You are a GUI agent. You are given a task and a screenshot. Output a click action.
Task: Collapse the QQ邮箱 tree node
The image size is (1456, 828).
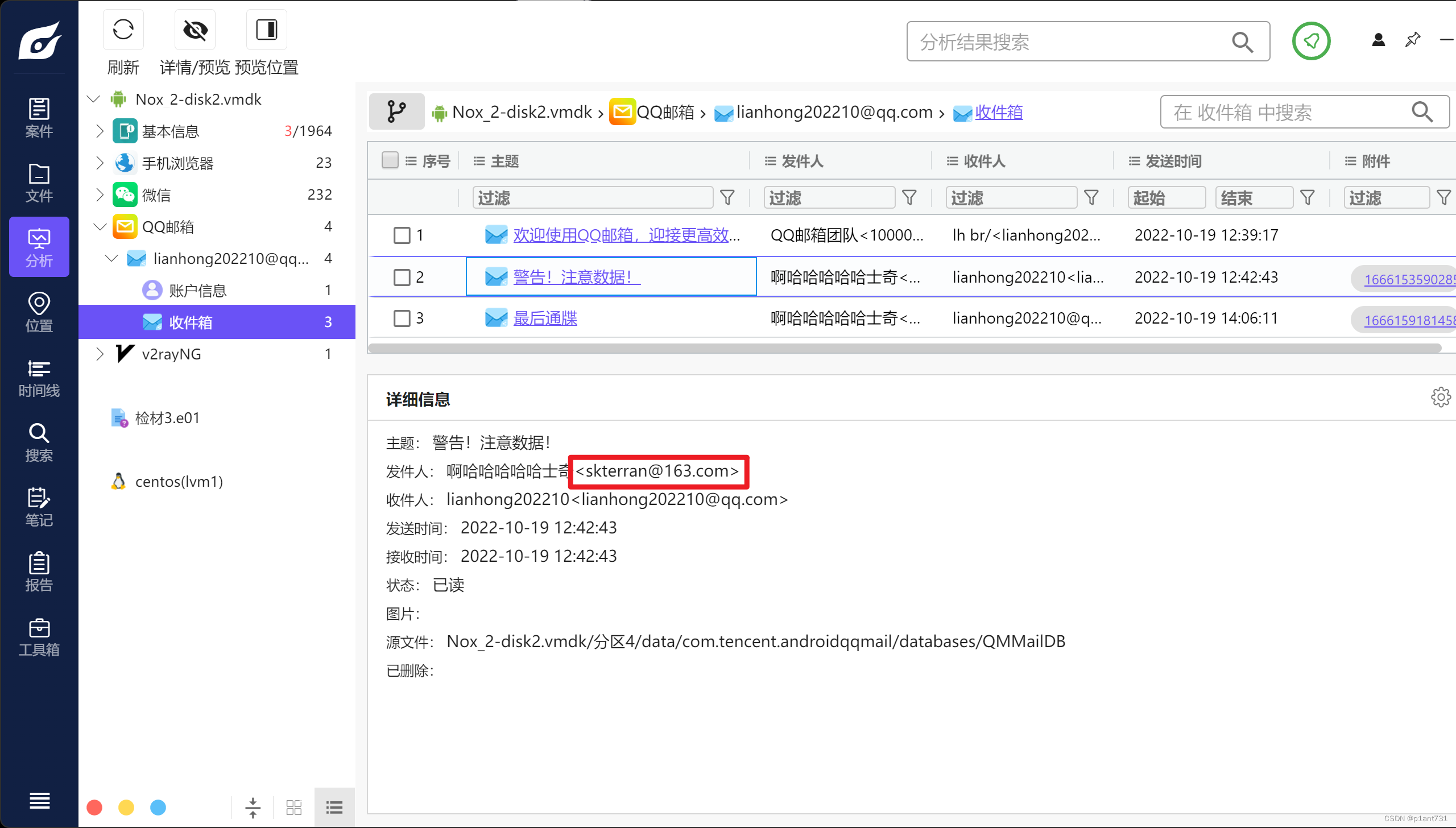pos(100,227)
